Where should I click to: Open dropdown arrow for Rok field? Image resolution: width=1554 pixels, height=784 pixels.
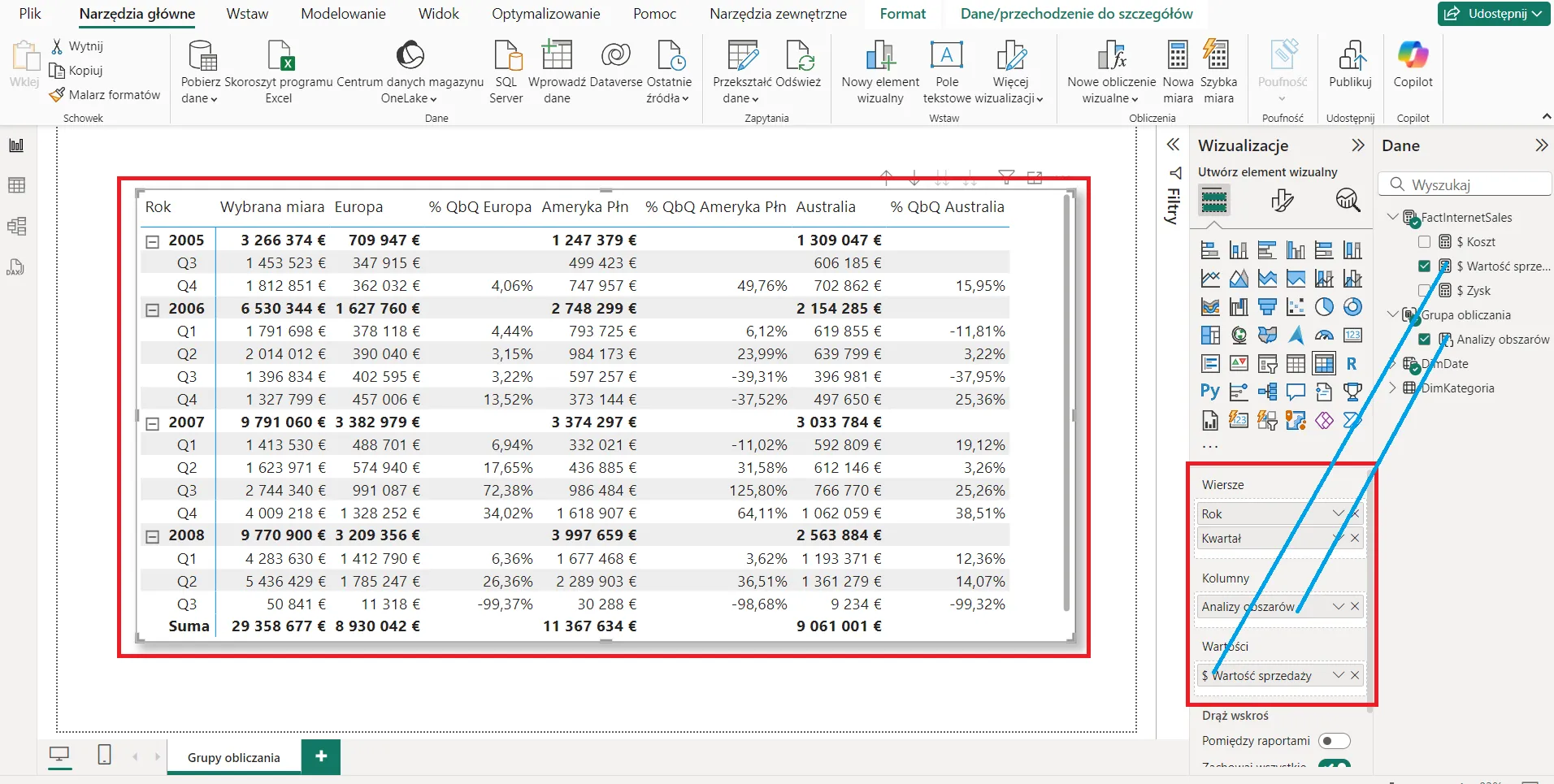point(1338,513)
